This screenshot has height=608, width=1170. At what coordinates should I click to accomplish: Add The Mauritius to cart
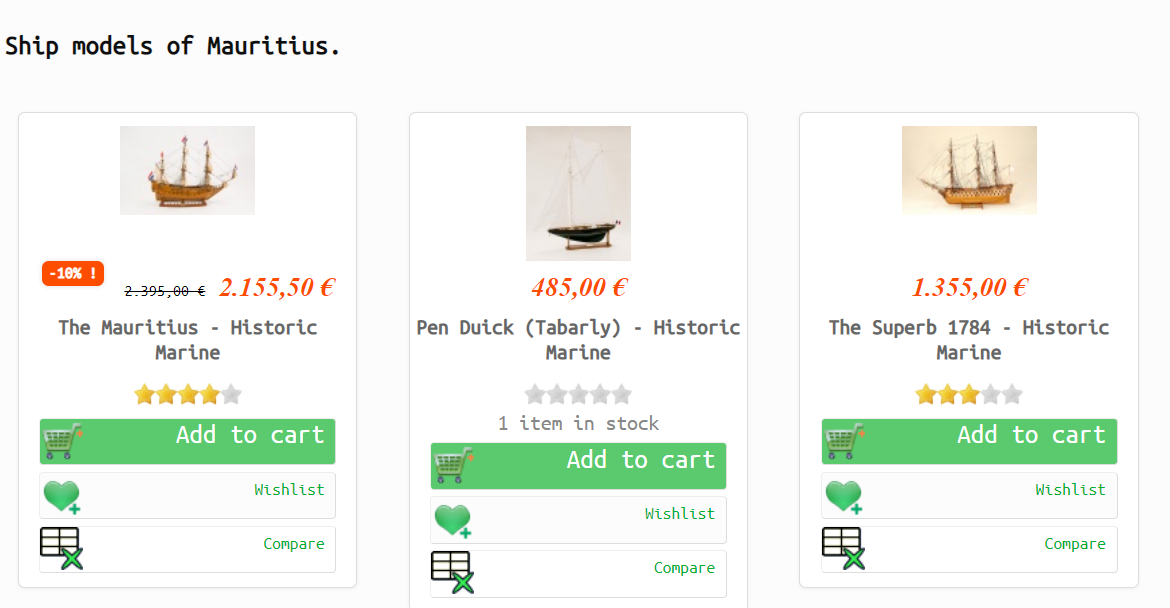pos(249,436)
